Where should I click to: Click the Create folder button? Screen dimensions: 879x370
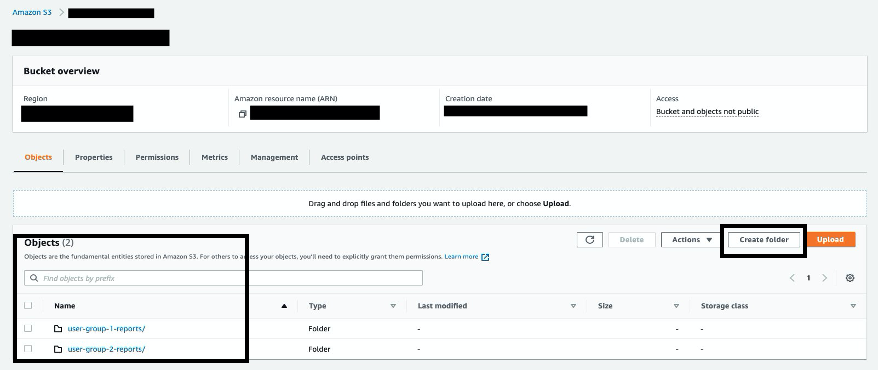coord(764,240)
